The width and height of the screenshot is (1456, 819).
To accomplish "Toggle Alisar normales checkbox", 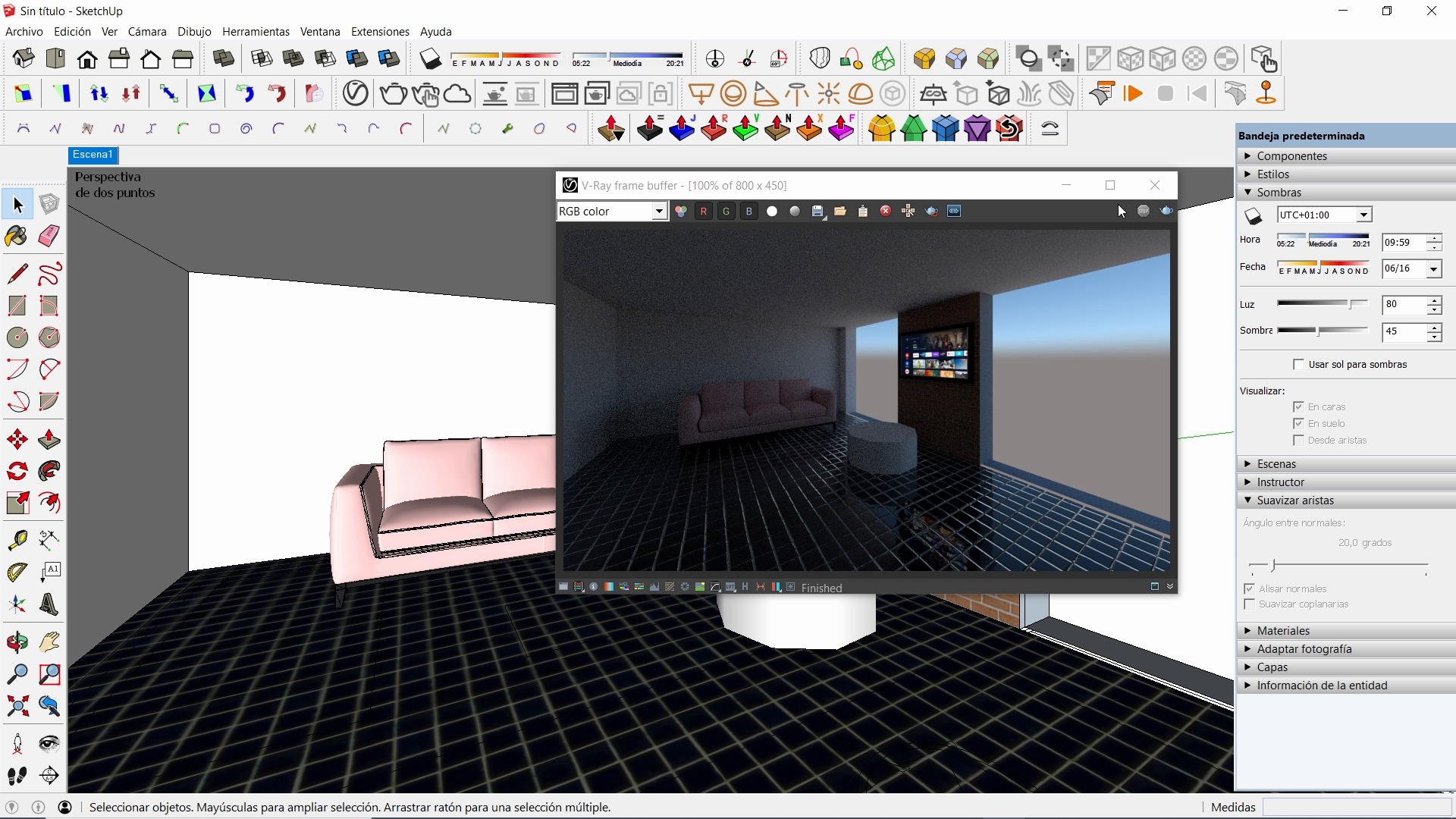I will tap(1250, 589).
